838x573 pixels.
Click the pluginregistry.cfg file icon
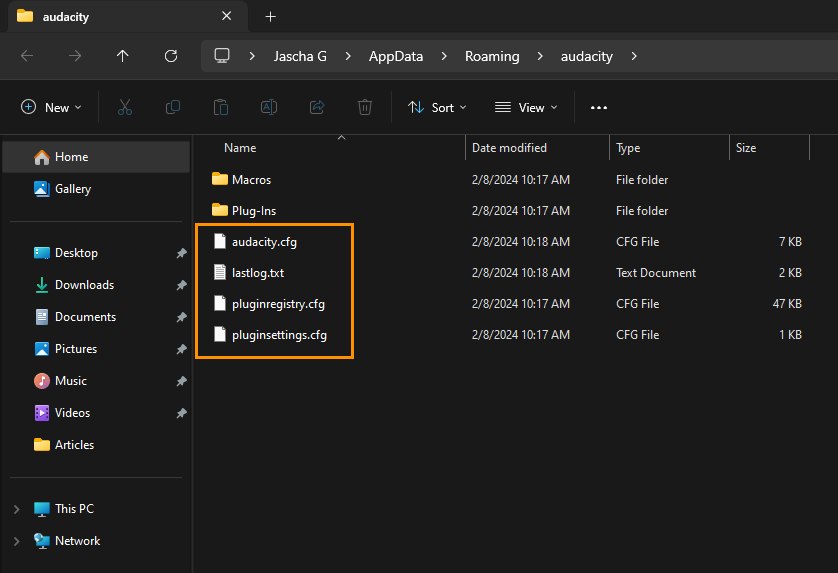coord(220,303)
